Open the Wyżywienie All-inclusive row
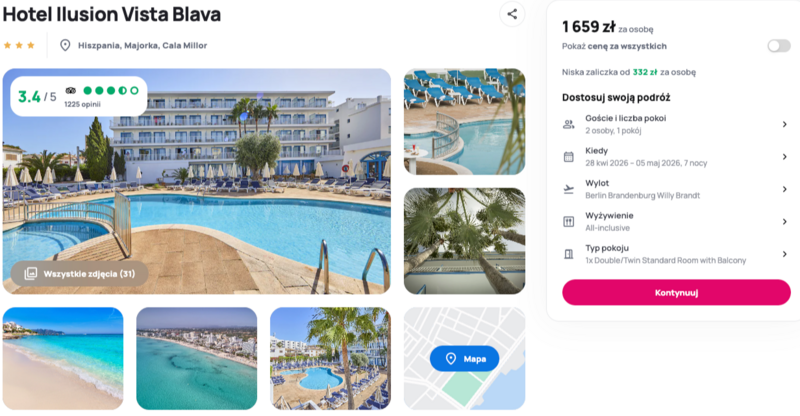 [x=676, y=222]
